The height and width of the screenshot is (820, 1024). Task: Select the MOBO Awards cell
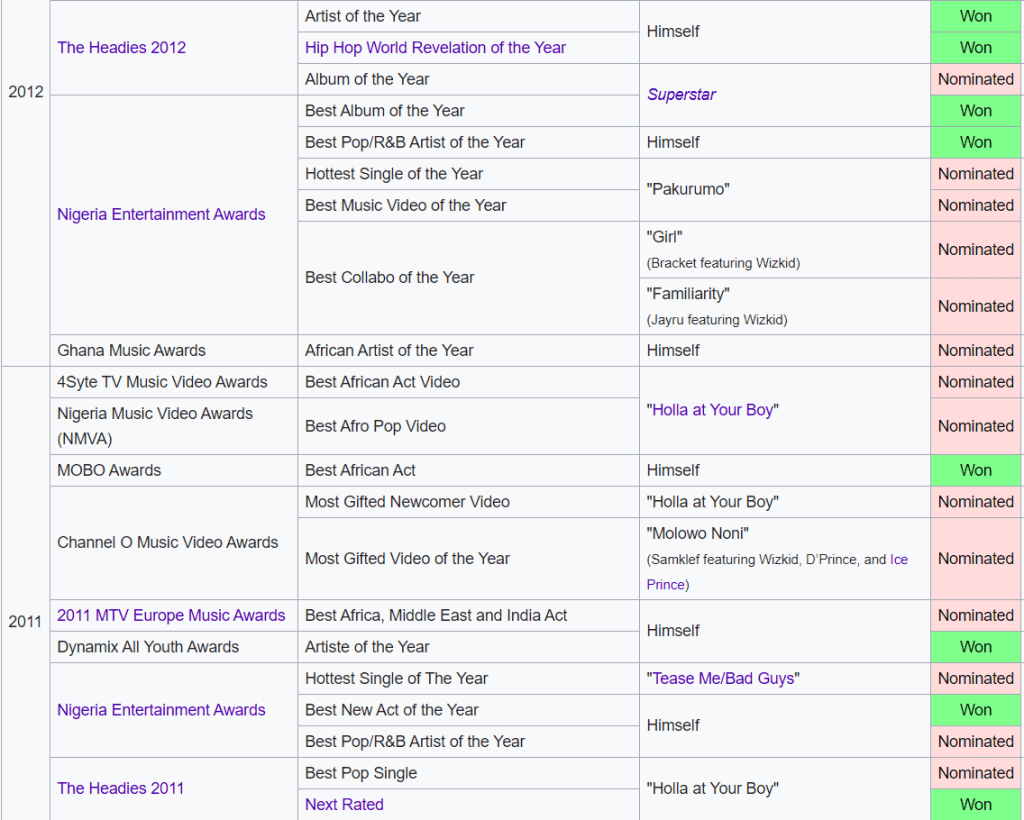point(109,470)
